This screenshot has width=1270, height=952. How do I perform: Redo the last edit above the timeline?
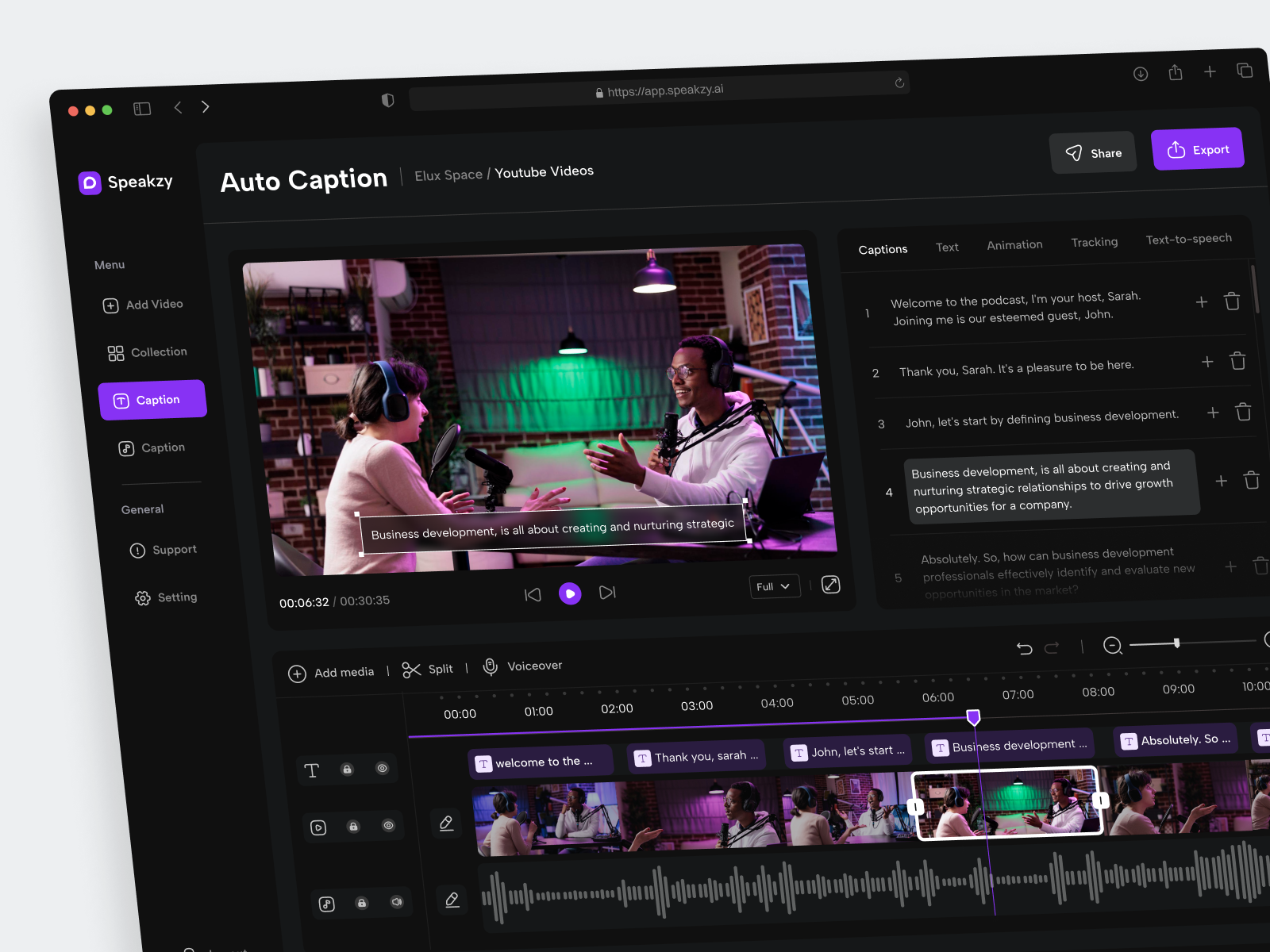[x=1050, y=647]
